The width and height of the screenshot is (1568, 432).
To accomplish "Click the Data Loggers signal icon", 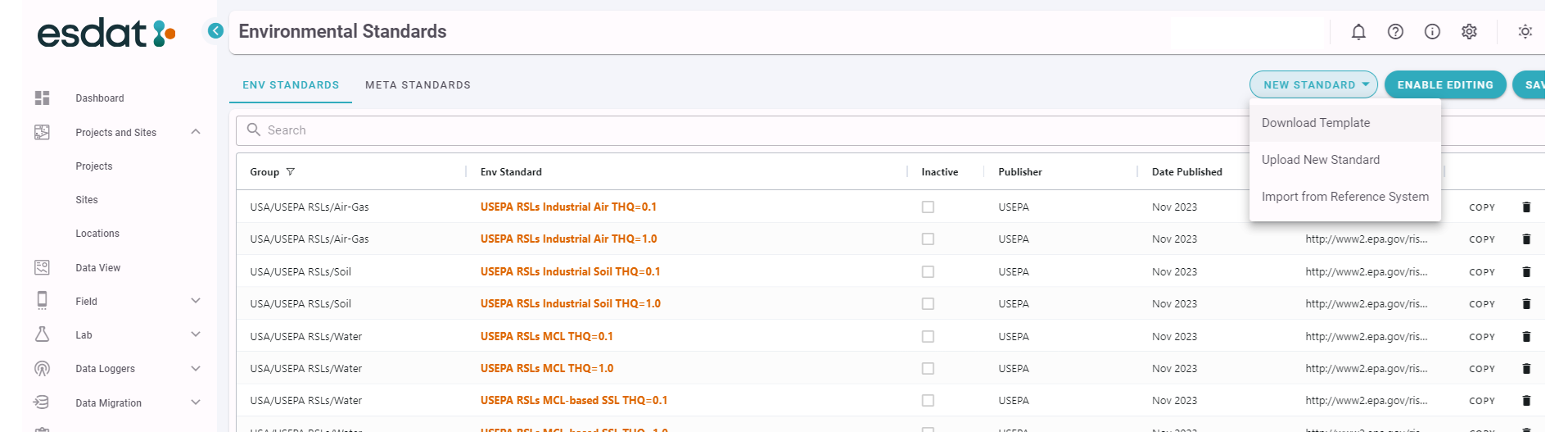I will (x=43, y=369).
